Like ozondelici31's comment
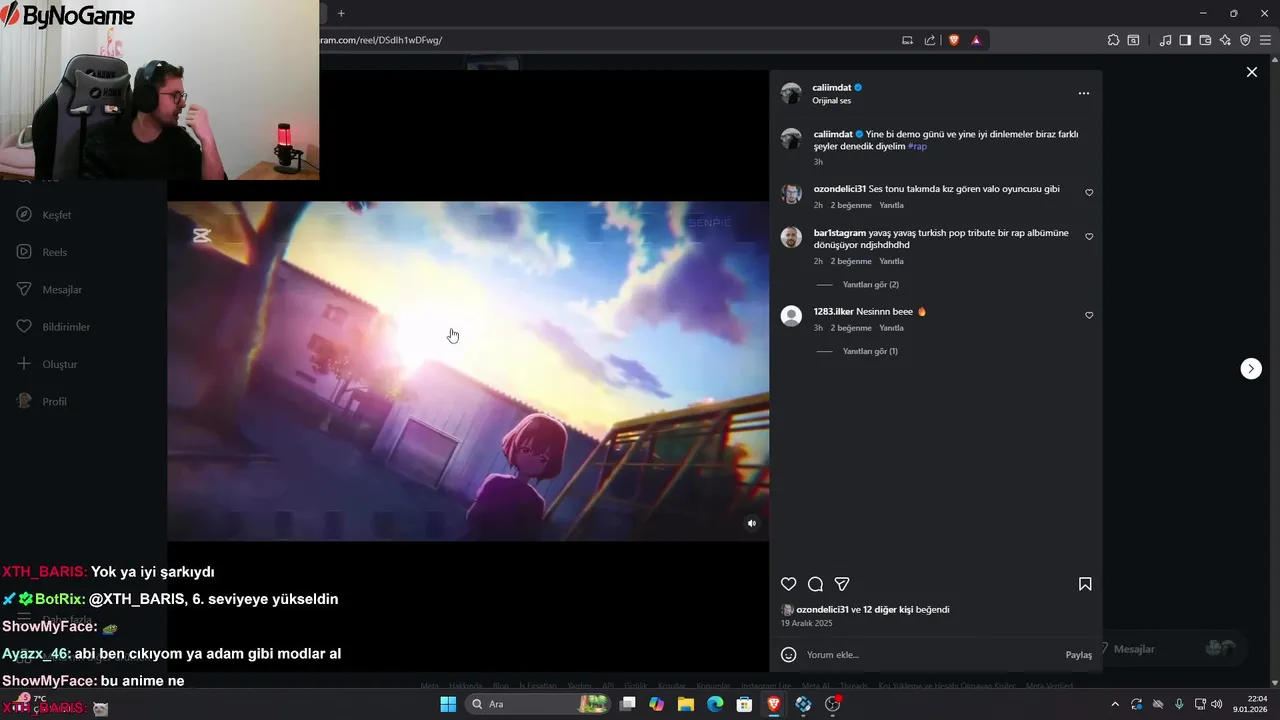This screenshot has height=720, width=1280. pyautogui.click(x=1089, y=193)
